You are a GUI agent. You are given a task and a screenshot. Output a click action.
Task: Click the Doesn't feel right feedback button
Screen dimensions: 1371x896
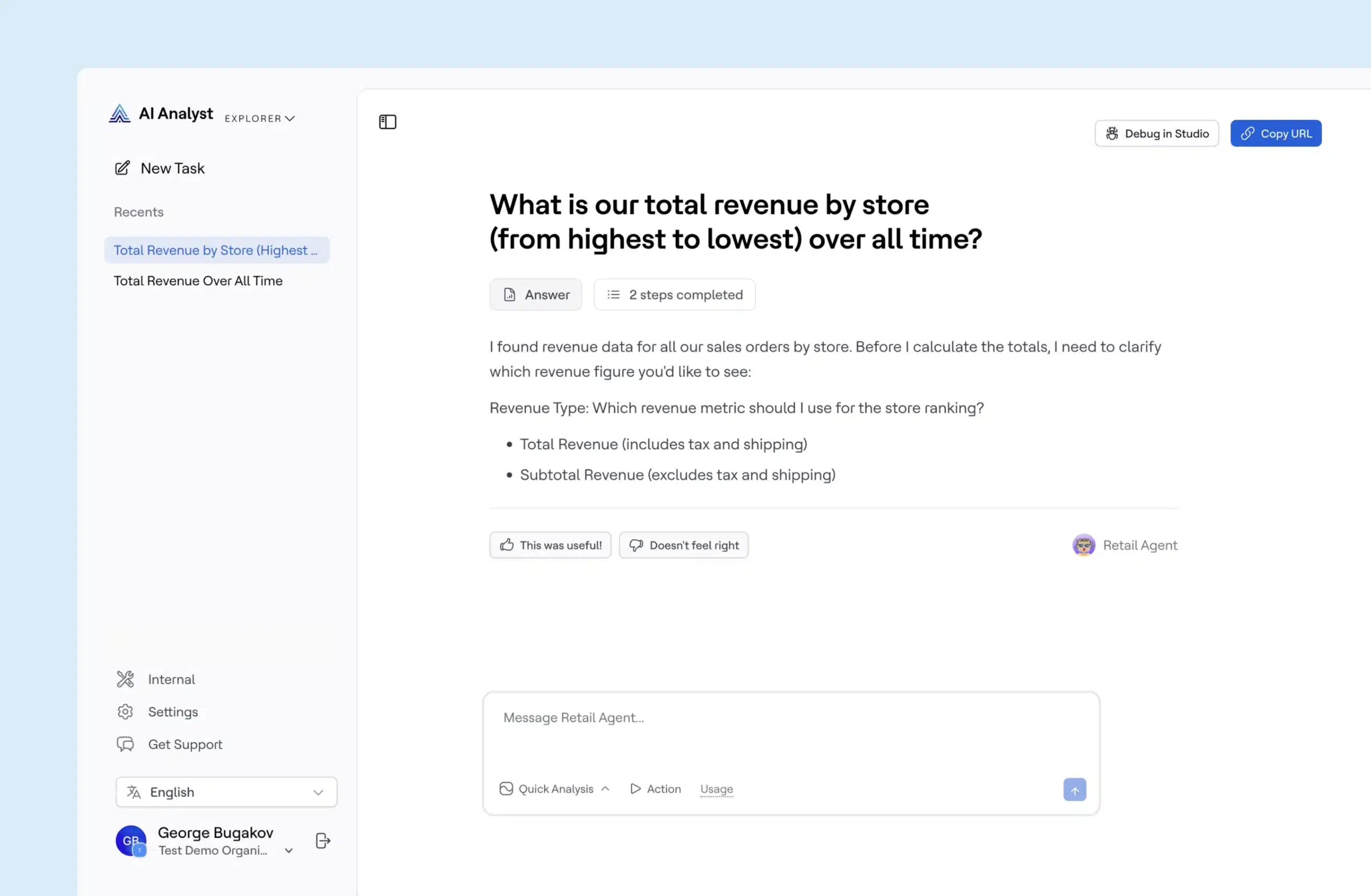[683, 545]
